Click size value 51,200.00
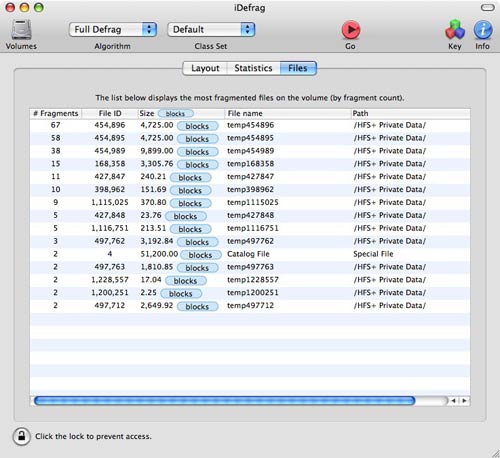Image resolution: width=500 pixels, height=458 pixels. pos(159,254)
